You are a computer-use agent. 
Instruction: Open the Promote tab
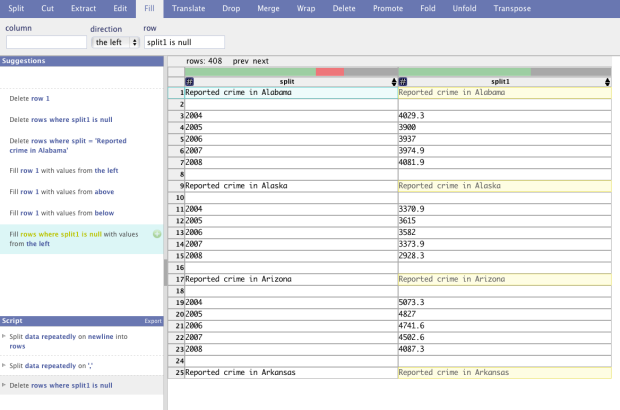pyautogui.click(x=388, y=8)
